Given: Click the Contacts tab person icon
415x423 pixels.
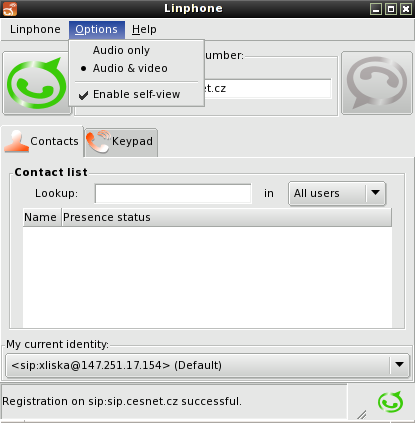Looking at the screenshot, I should (x=16, y=141).
